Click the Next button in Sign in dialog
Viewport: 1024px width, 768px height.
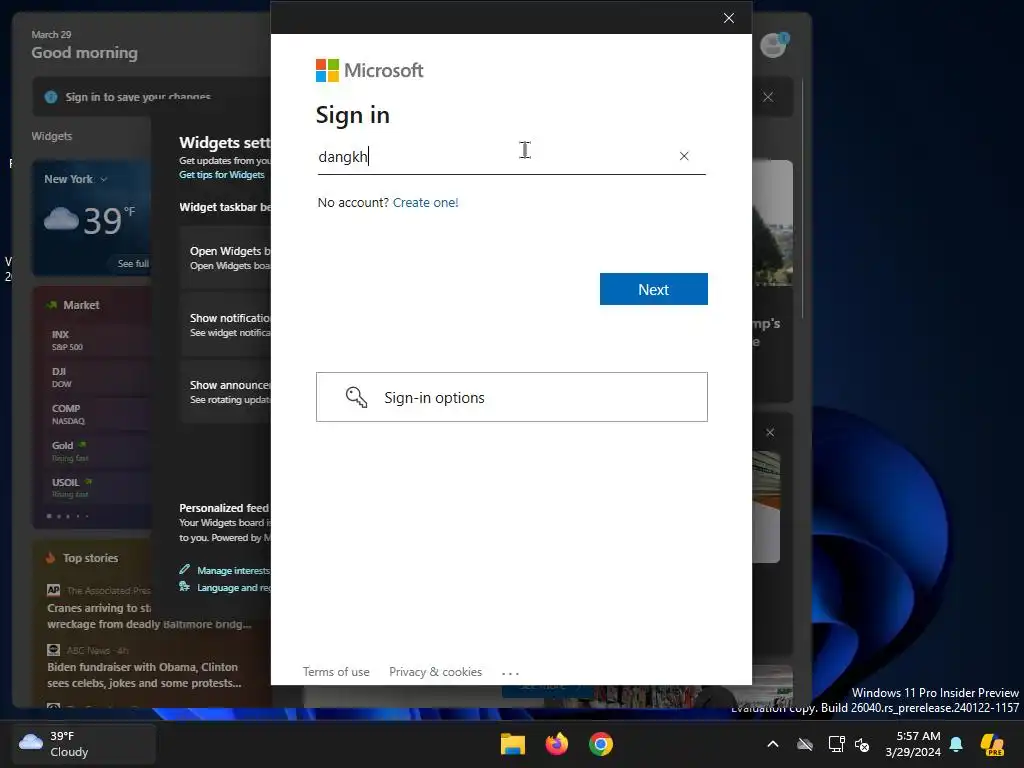(653, 289)
